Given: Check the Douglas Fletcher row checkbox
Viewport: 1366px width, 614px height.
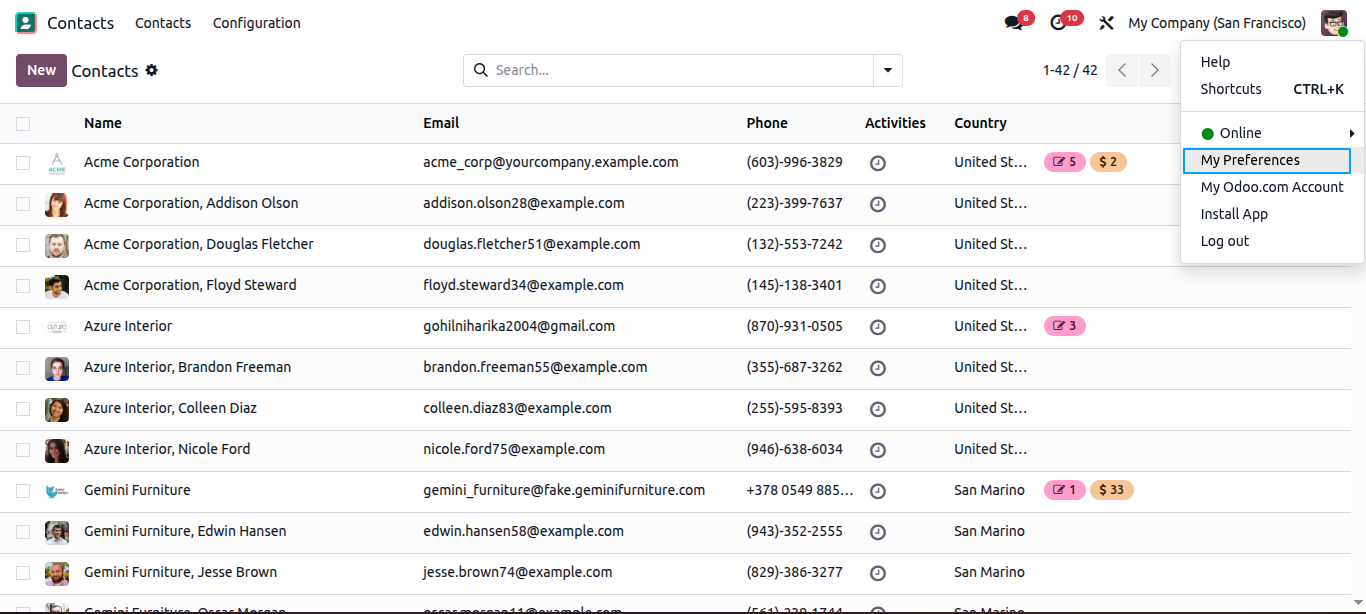Looking at the screenshot, I should pyautogui.click(x=23, y=245).
